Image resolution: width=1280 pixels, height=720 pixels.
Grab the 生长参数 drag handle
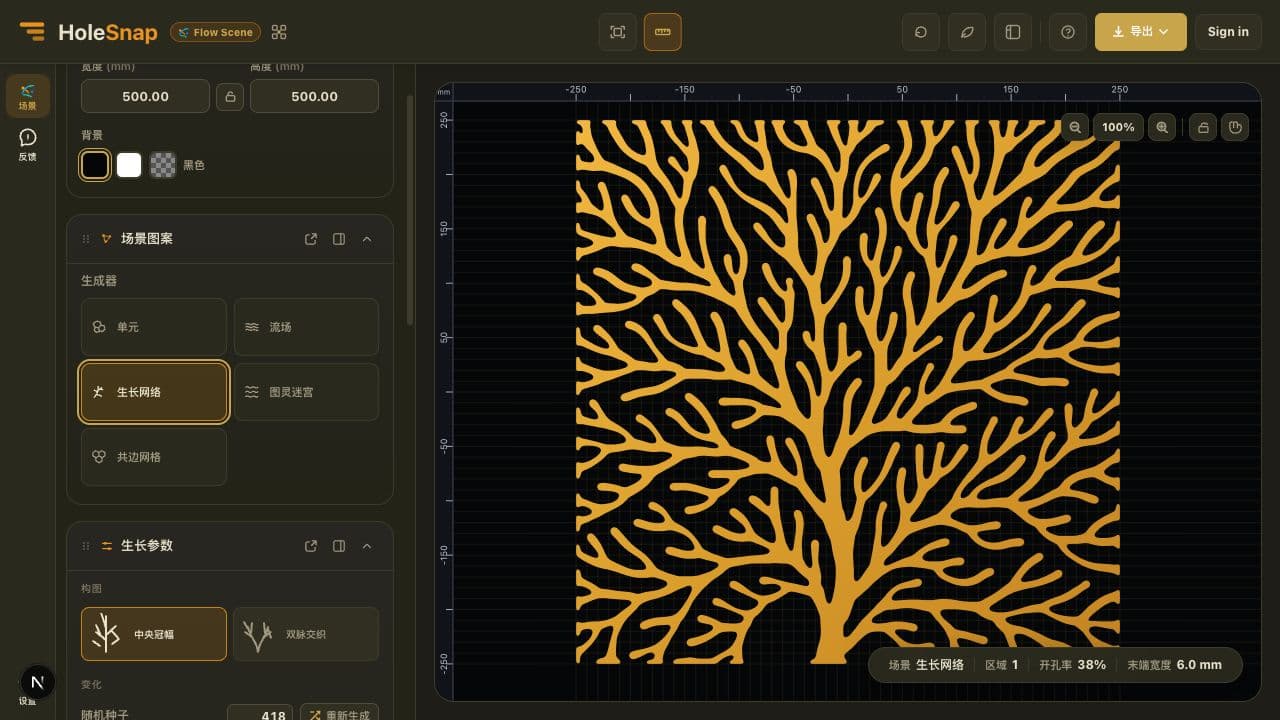click(x=85, y=546)
